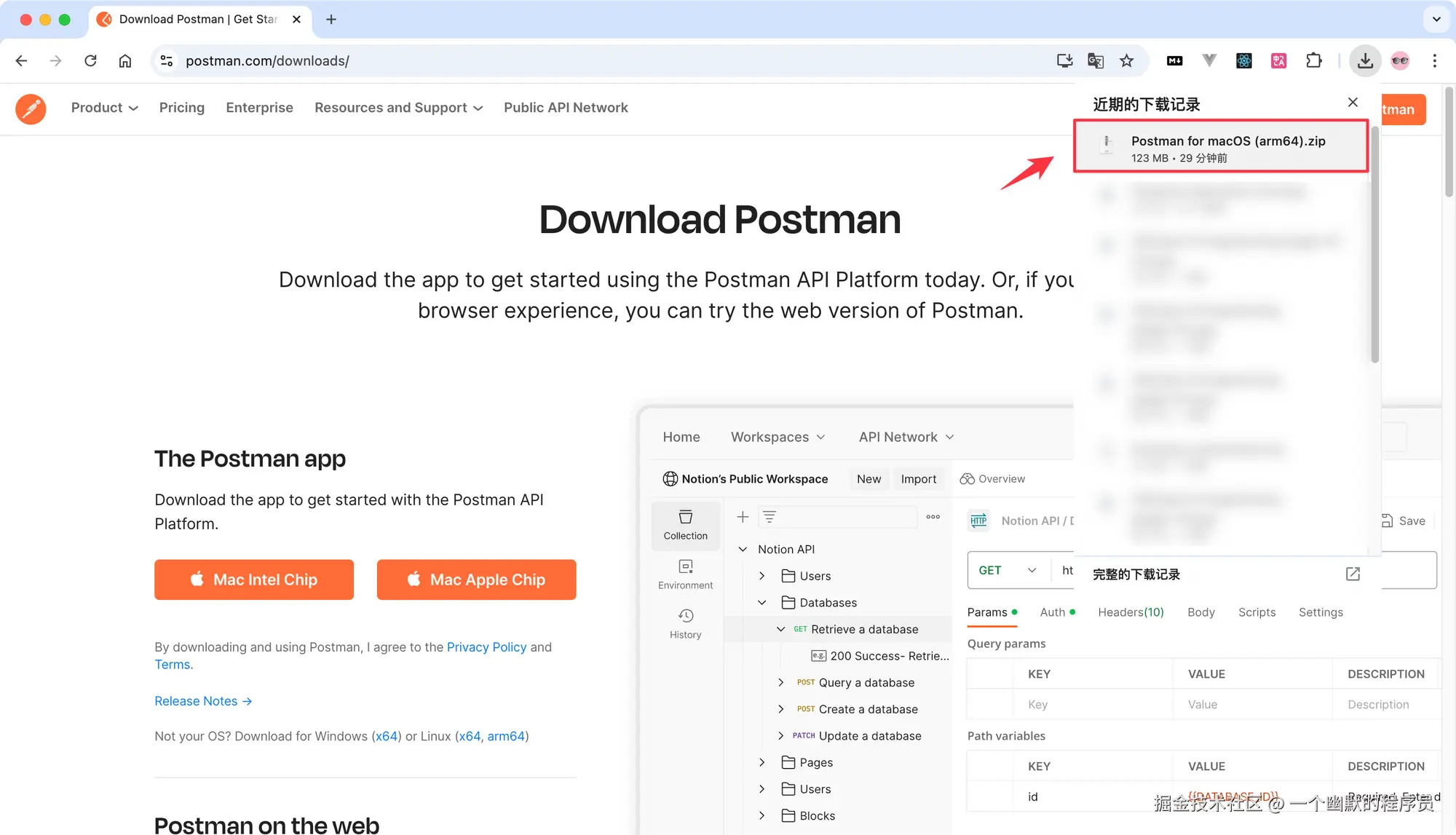This screenshot has height=835, width=1456.
Task: Open Release Notes link
Action: (x=203, y=701)
